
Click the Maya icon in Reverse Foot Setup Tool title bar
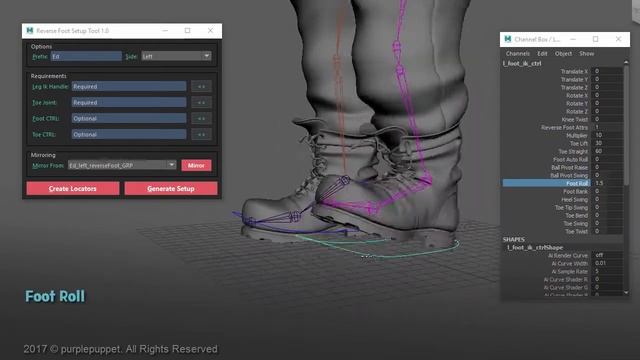tap(29, 31)
